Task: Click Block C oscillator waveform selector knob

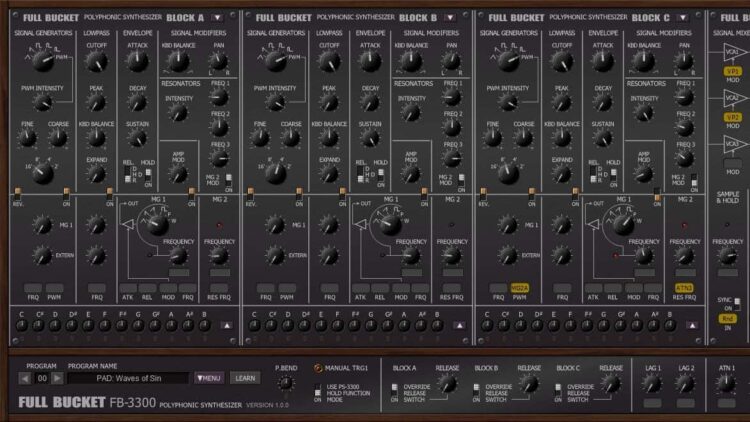Action: coord(508,61)
